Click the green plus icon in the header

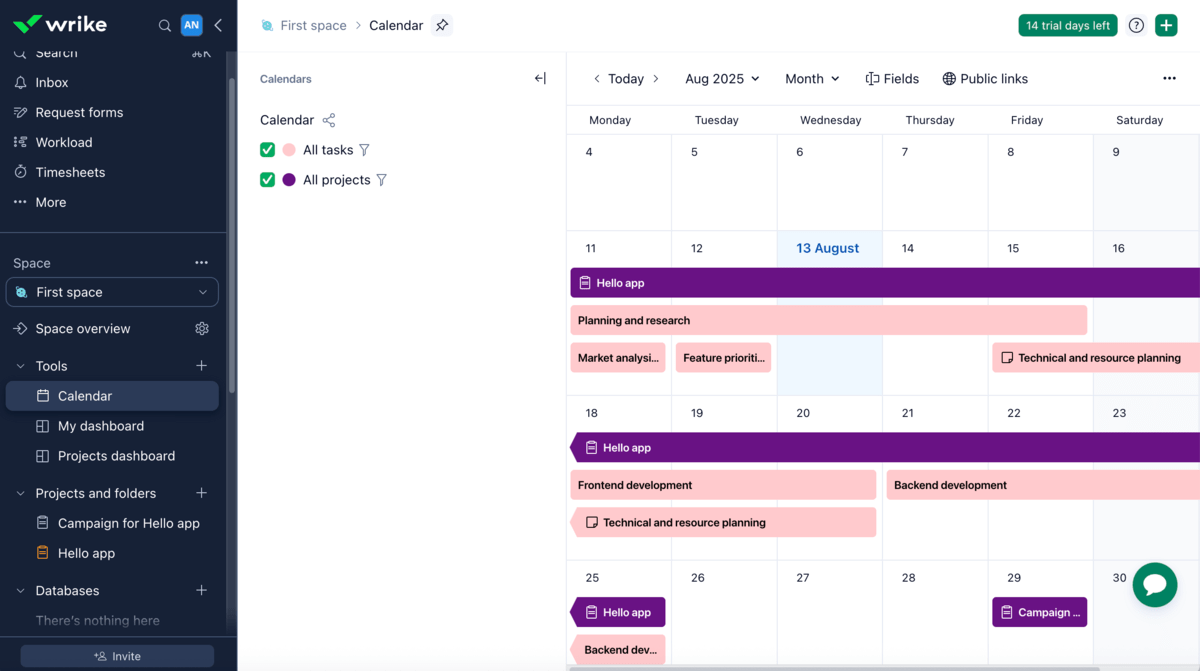point(1166,25)
